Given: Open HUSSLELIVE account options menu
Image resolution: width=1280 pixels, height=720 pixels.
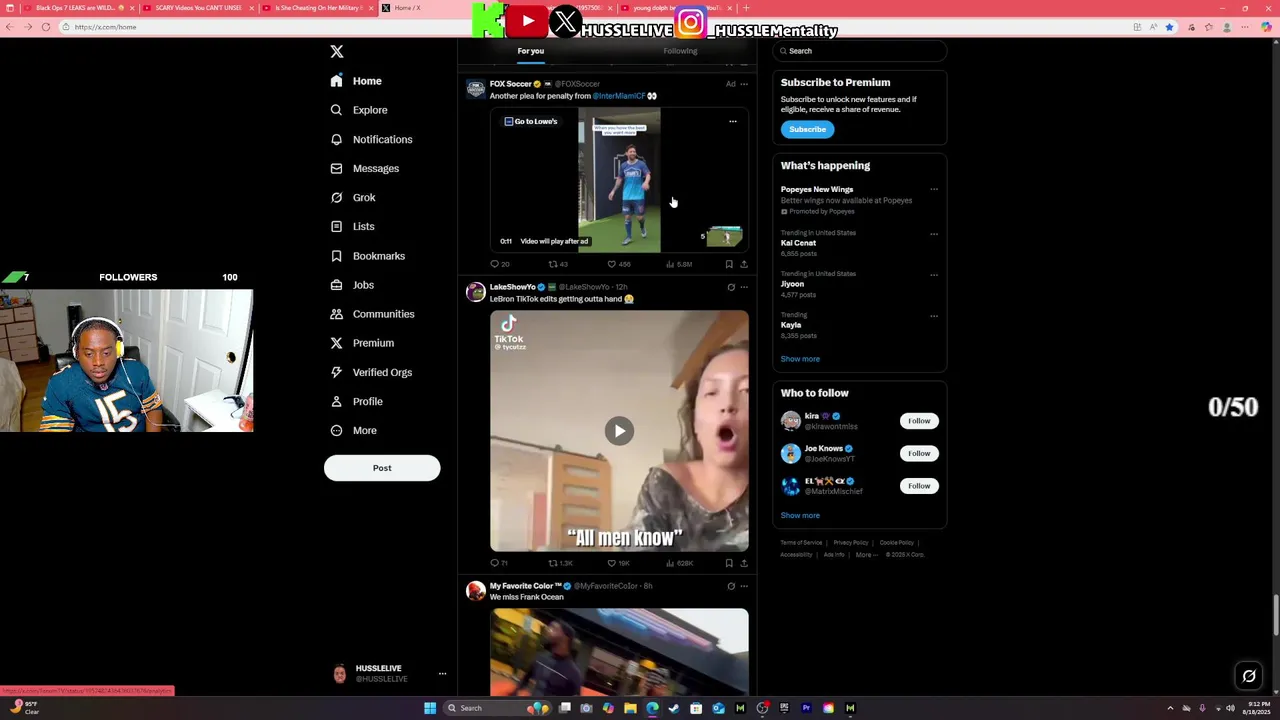Looking at the screenshot, I should point(442,674).
